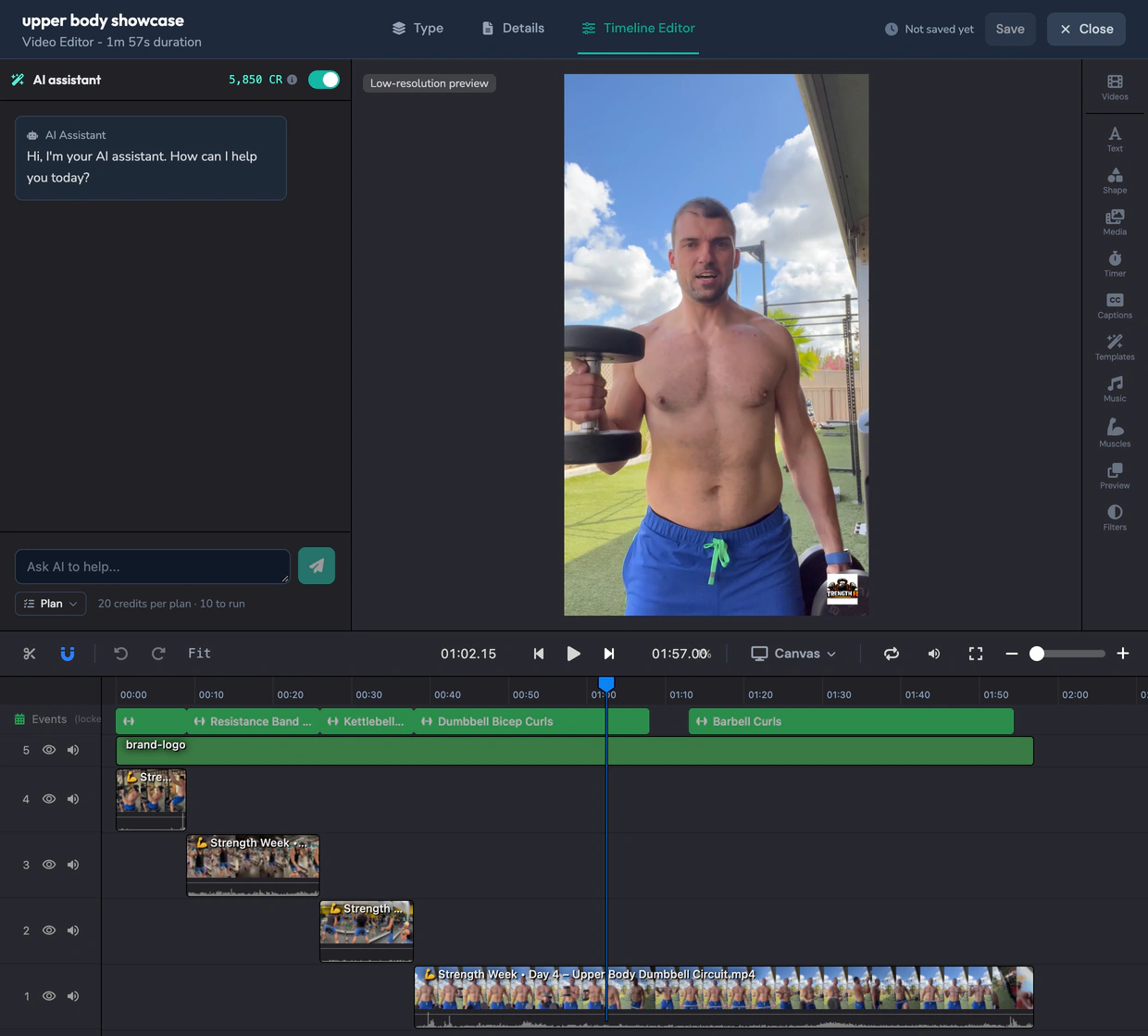Open the Plan mode dropdown

click(x=51, y=604)
